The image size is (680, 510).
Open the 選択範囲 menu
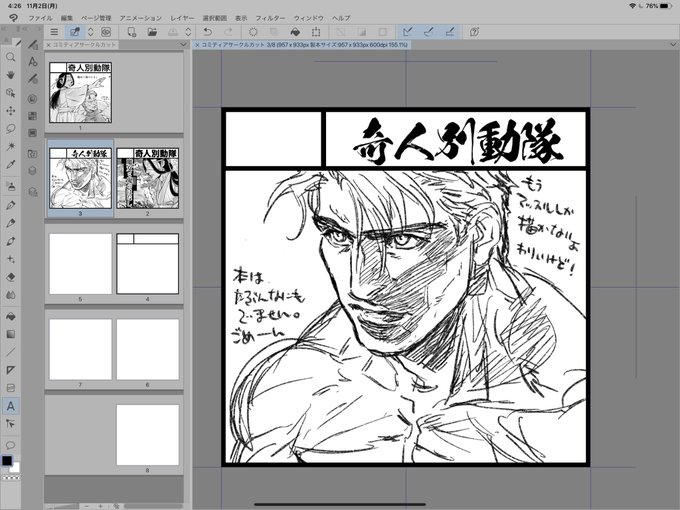[215, 18]
